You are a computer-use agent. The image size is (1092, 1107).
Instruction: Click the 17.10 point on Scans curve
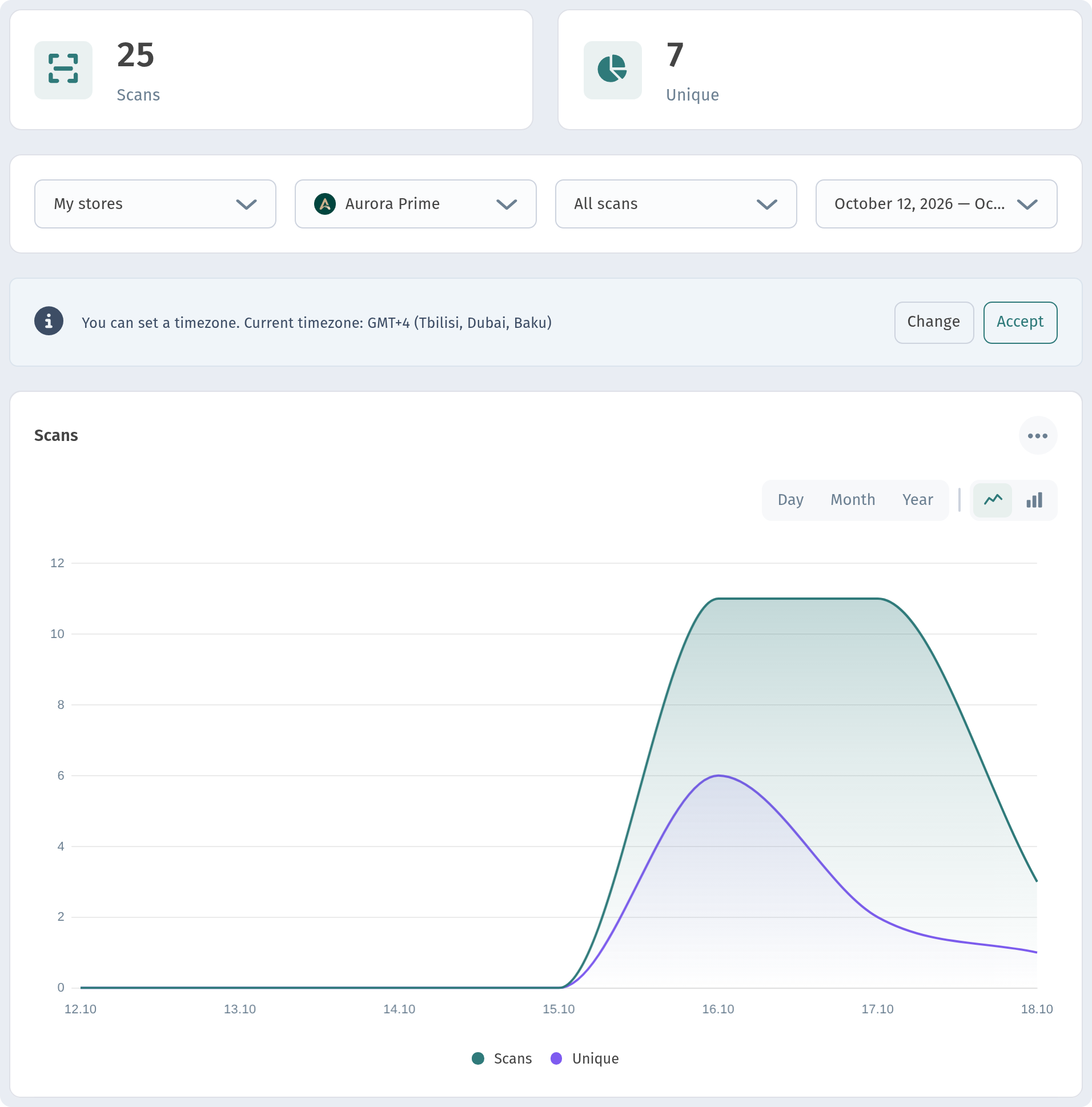click(877, 599)
